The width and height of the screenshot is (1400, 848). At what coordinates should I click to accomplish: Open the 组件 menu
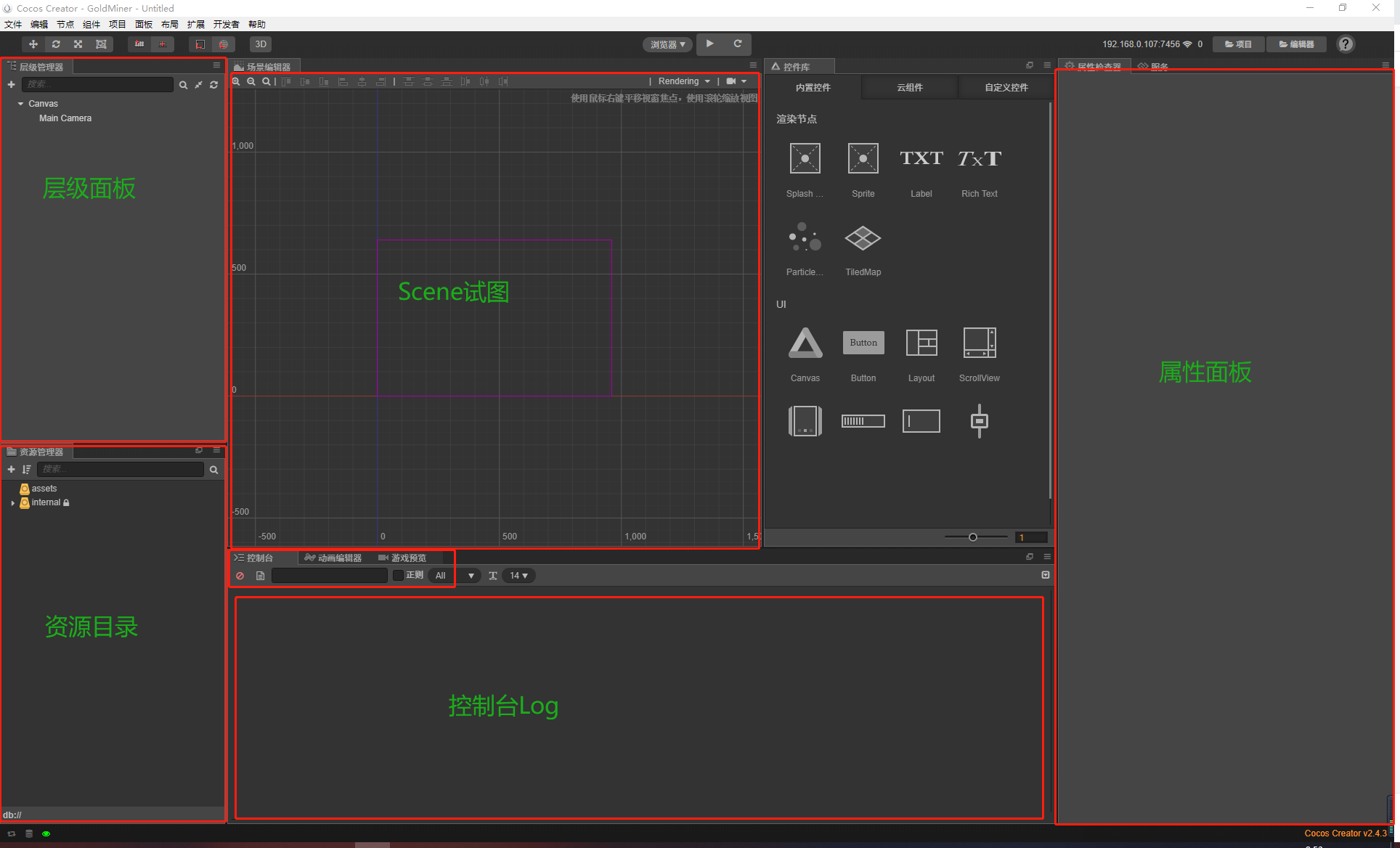[x=91, y=24]
